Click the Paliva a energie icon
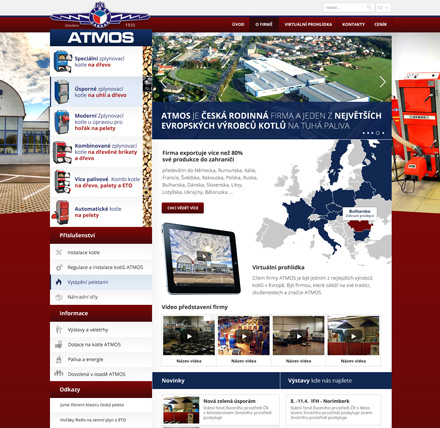 [x=59, y=359]
